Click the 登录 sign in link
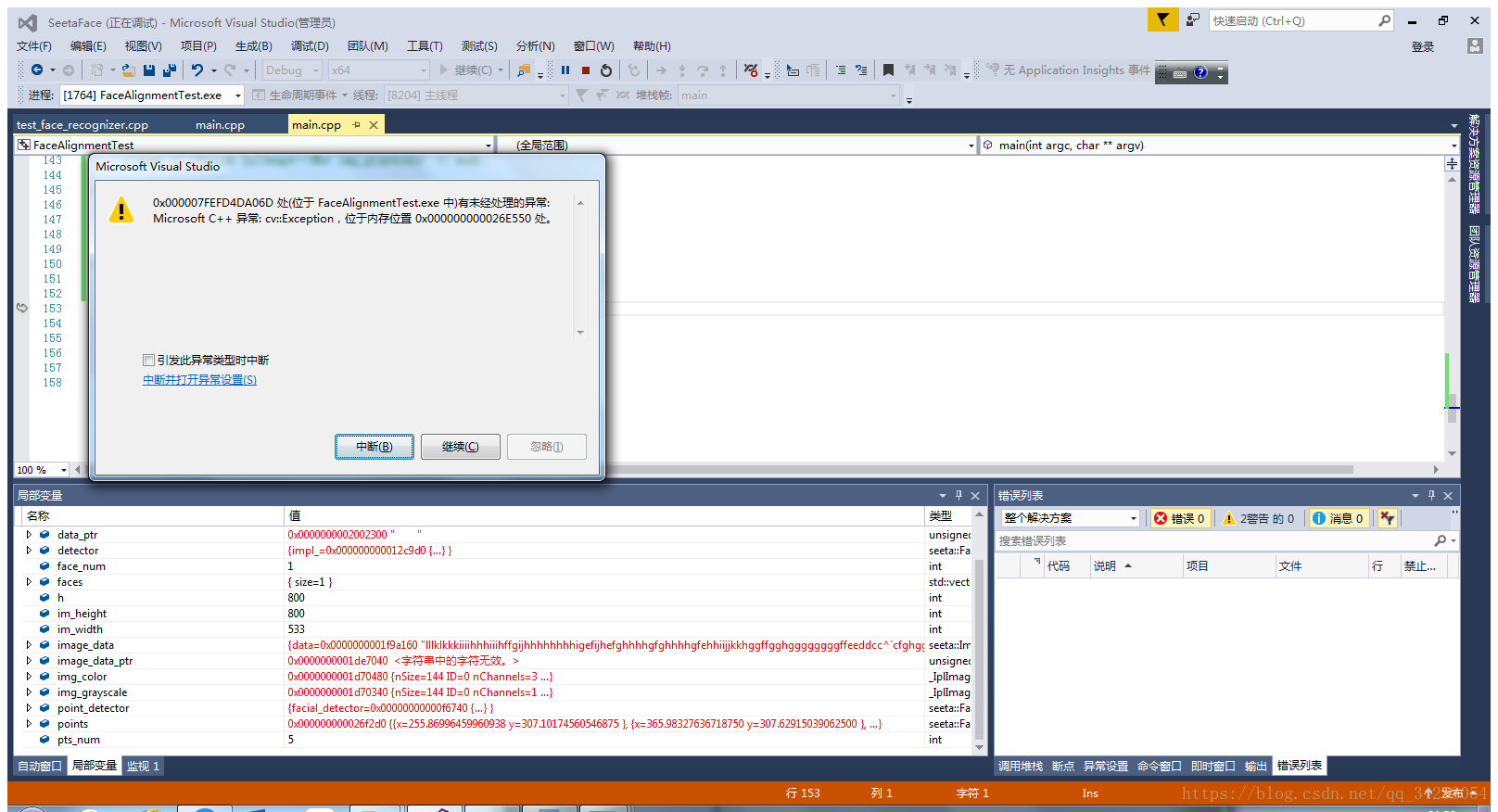The height and width of the screenshot is (812, 1498). [x=1423, y=46]
